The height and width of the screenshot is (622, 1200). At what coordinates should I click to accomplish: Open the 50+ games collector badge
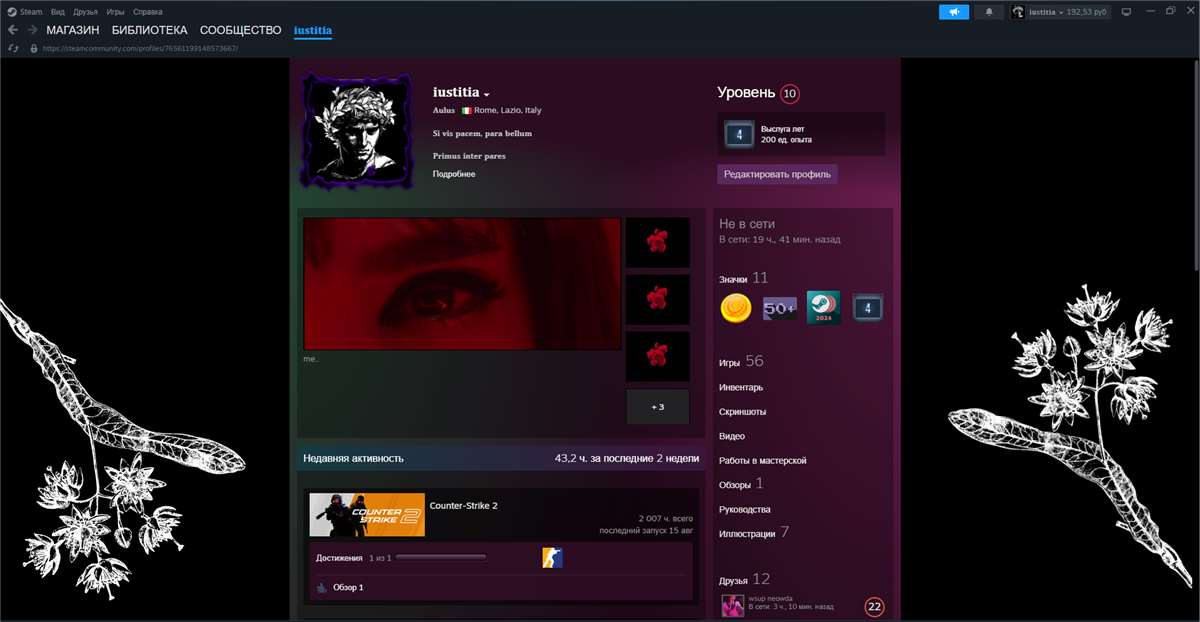click(780, 309)
